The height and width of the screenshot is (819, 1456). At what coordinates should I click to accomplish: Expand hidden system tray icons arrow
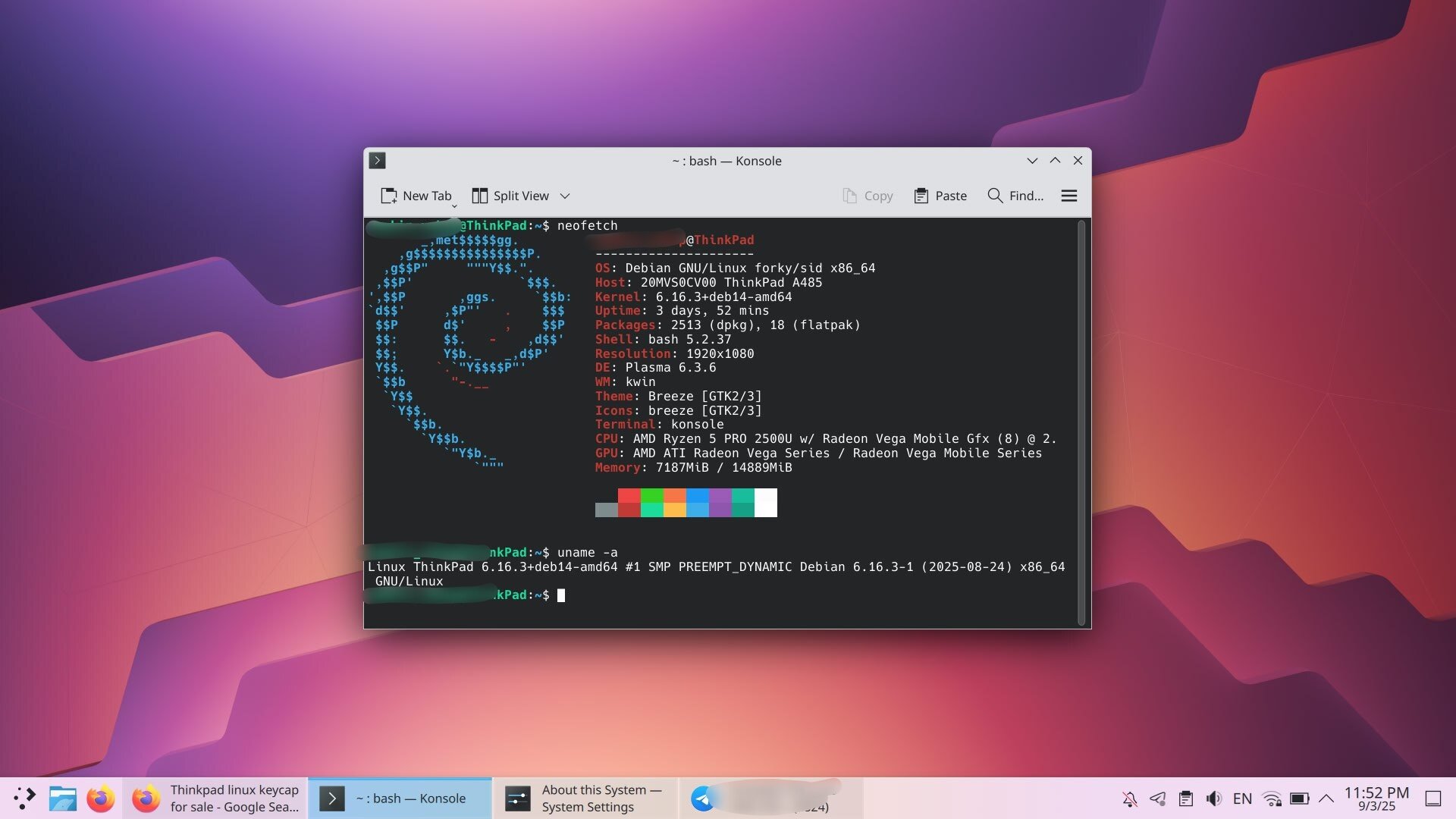1326,799
